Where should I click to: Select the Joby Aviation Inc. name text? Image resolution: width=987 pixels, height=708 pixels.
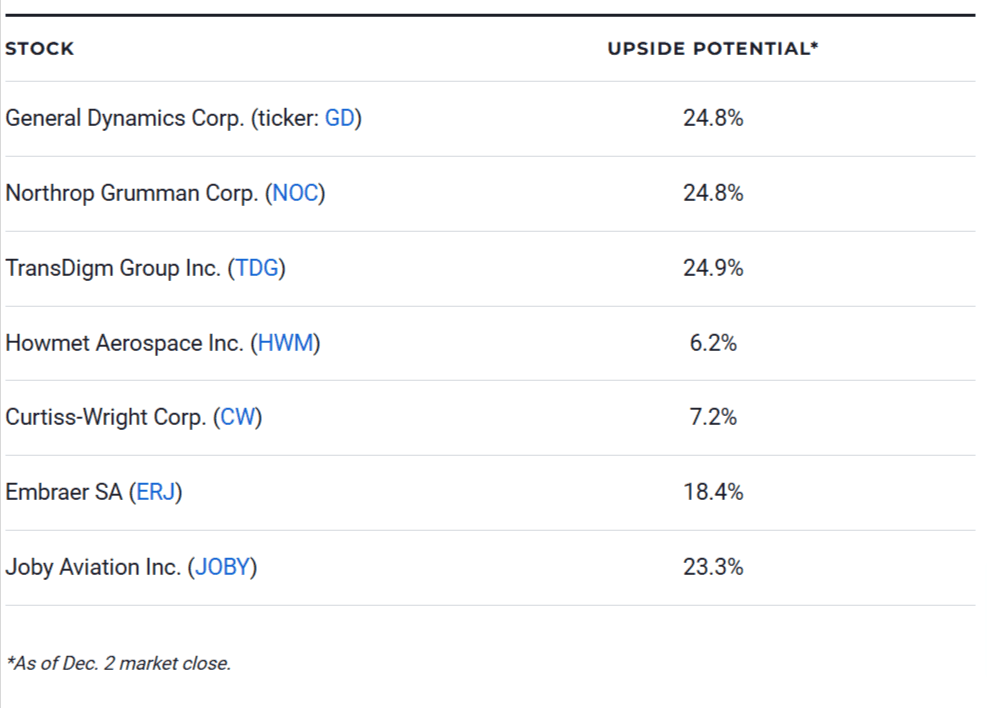click(x=93, y=567)
